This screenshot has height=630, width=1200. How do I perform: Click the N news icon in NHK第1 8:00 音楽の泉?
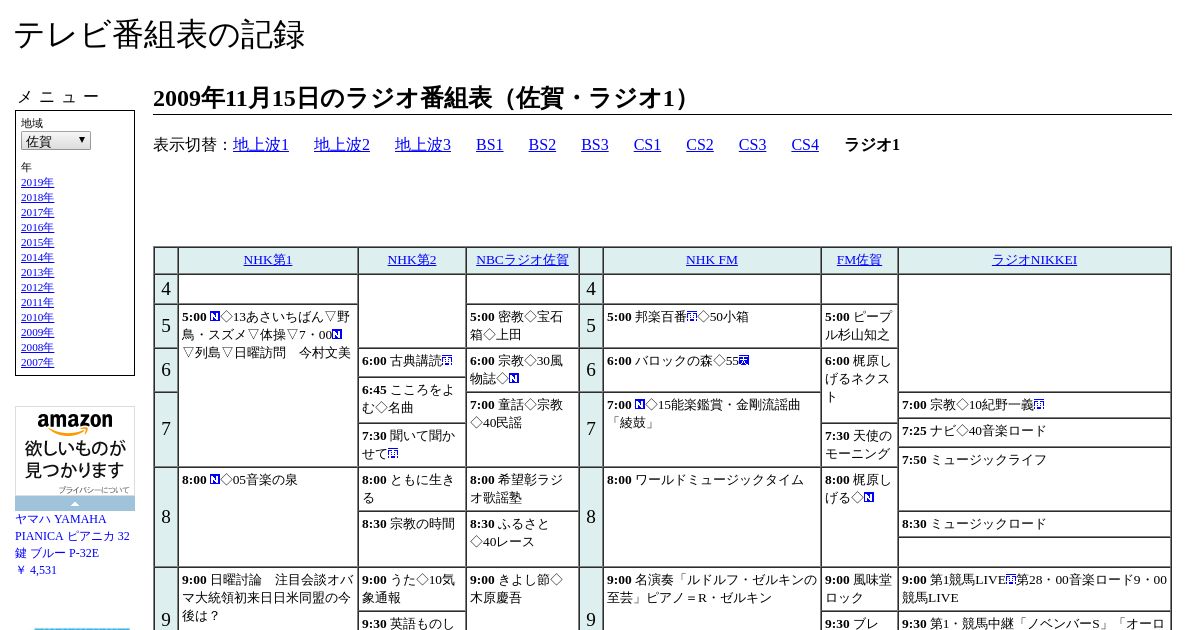215,479
